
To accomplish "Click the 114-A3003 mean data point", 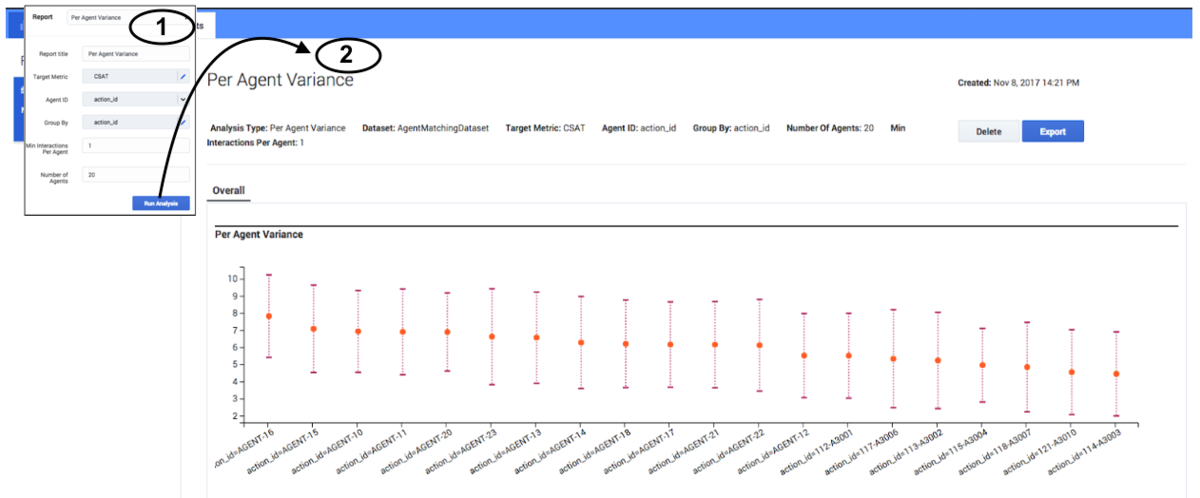I will tap(1116, 374).
